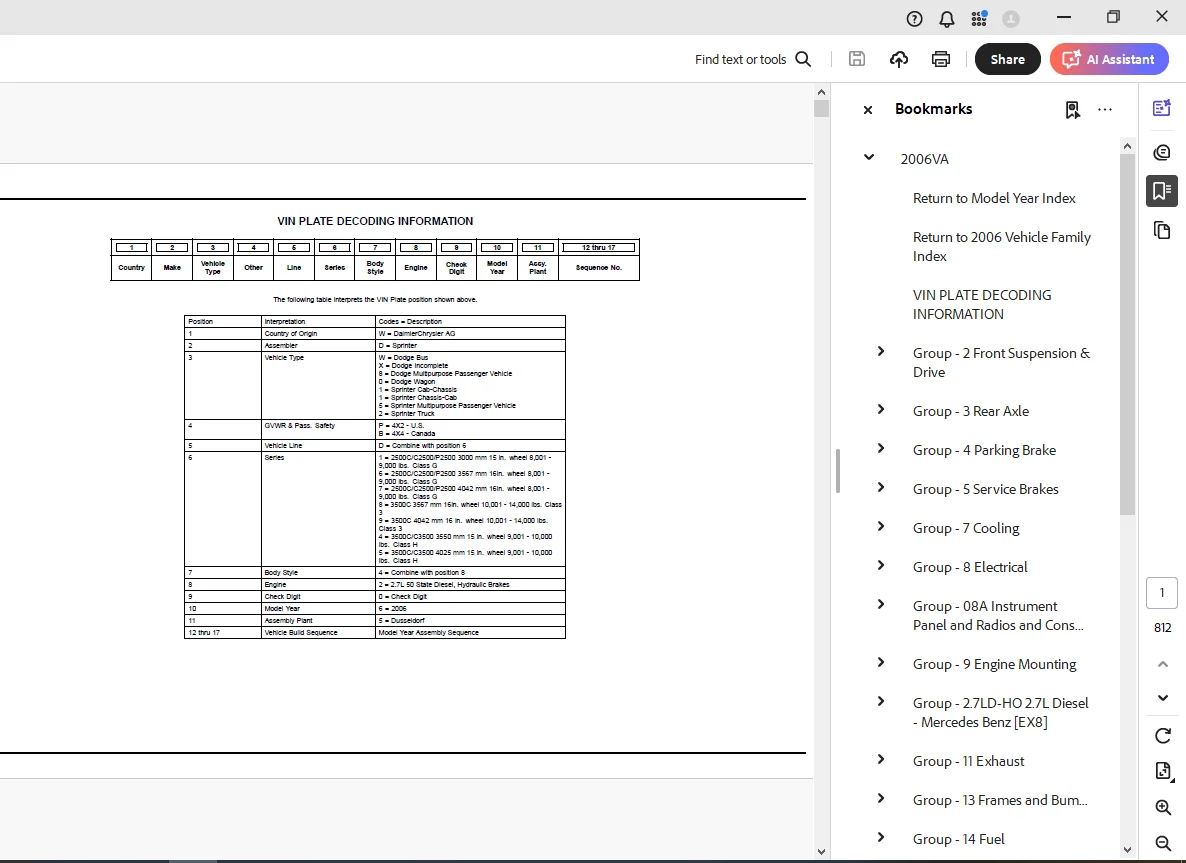
Task: Open the comments panel icon
Action: tap(1162, 153)
